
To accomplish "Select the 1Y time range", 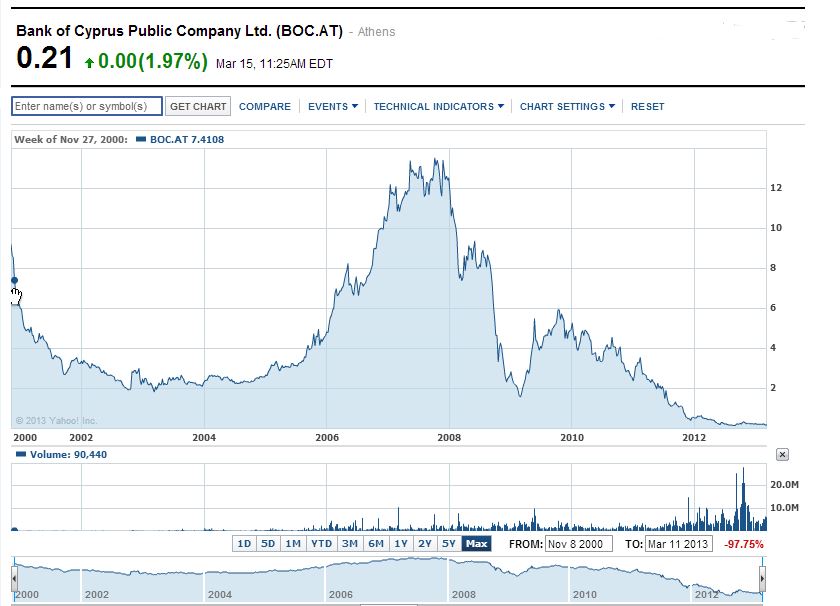I will (401, 544).
